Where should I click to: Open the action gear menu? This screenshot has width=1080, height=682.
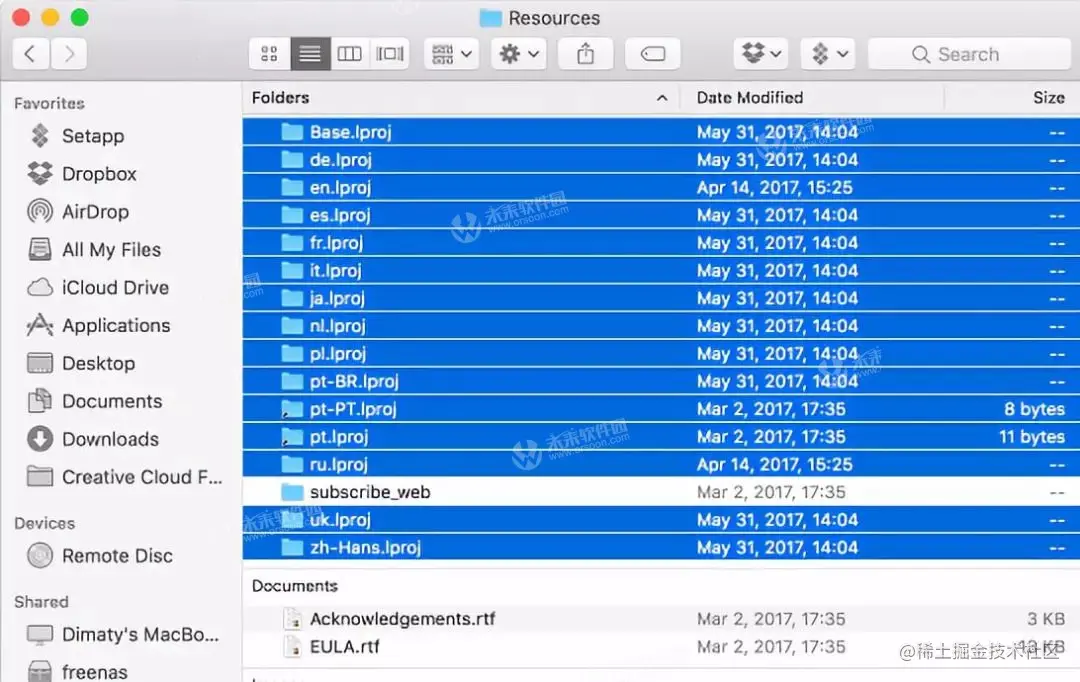click(x=519, y=54)
